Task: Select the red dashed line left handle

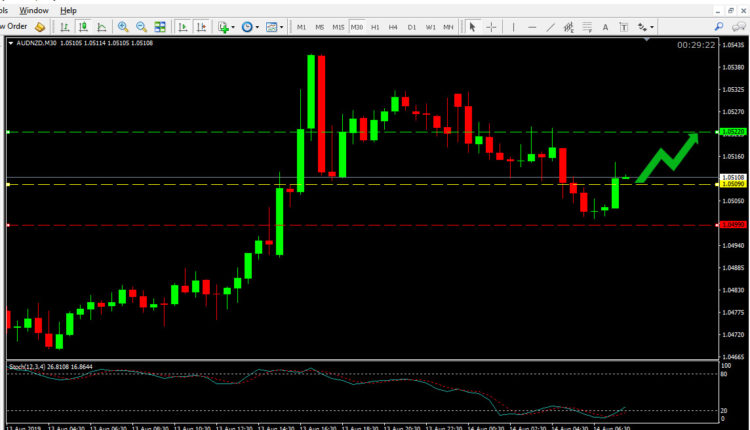Action: pos(8,225)
